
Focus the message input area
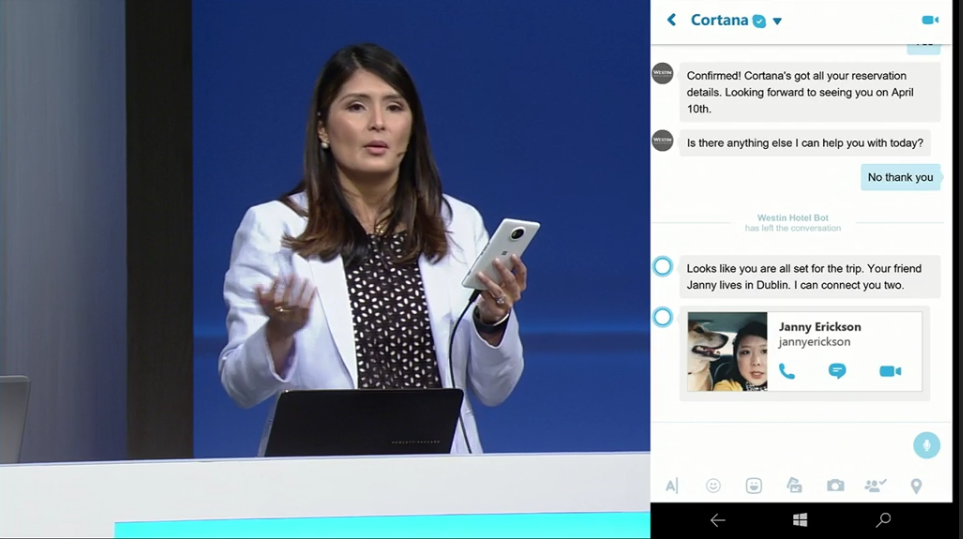pyautogui.click(x=781, y=445)
